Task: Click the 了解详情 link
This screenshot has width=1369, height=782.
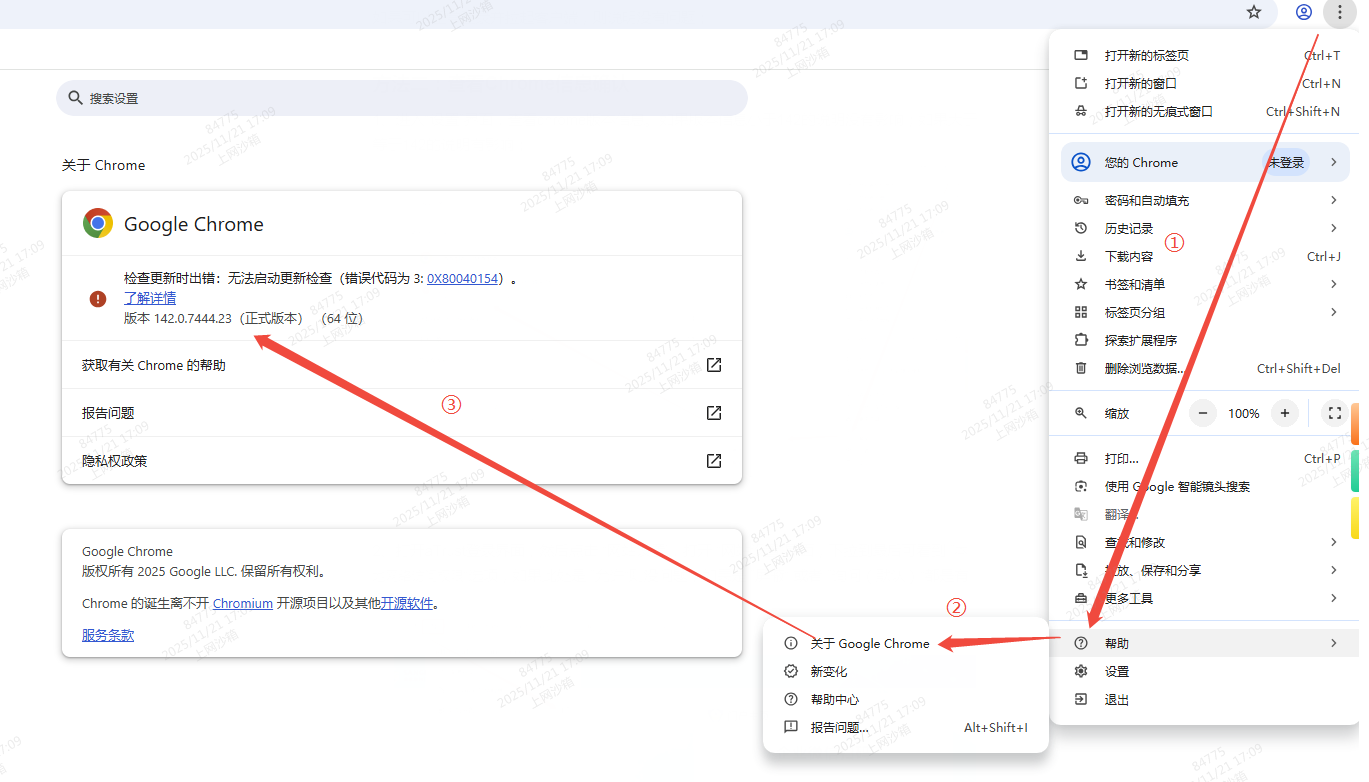Action: 150,298
